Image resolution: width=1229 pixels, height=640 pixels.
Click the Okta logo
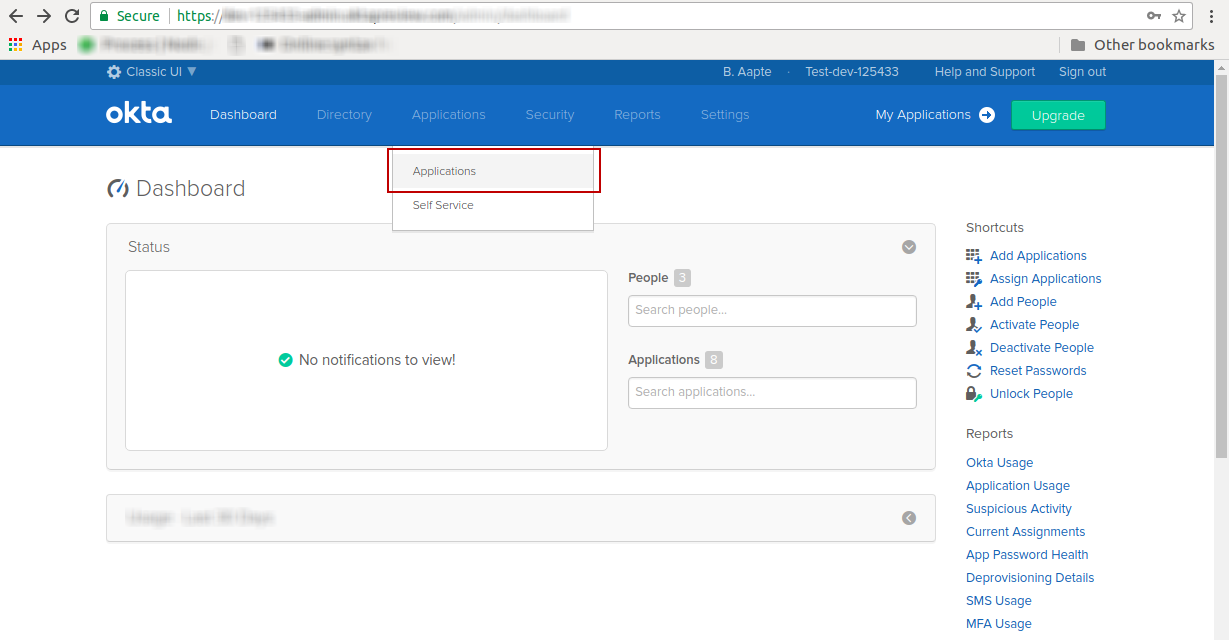pyautogui.click(x=138, y=114)
